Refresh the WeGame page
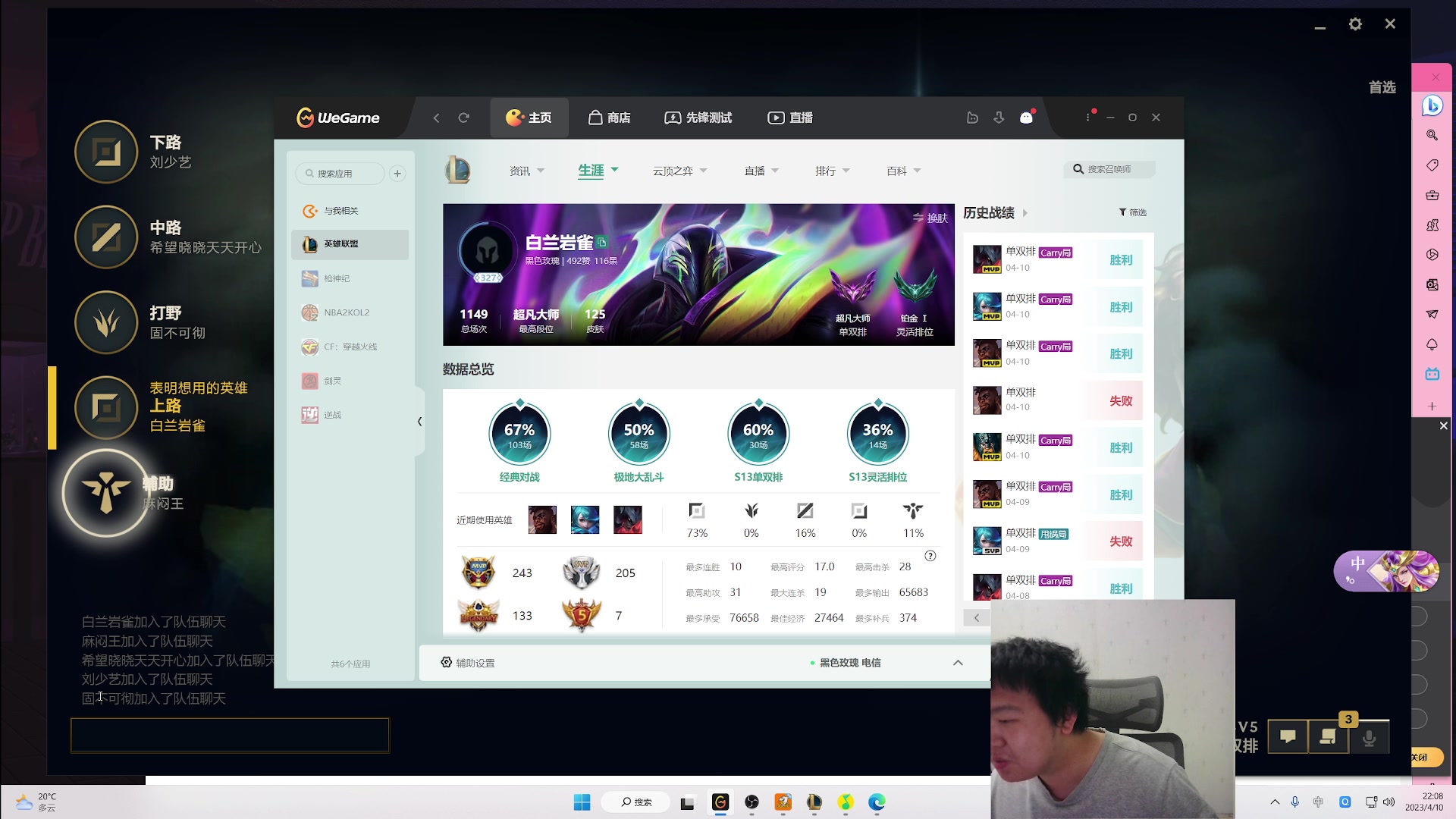1456x819 pixels. (463, 118)
